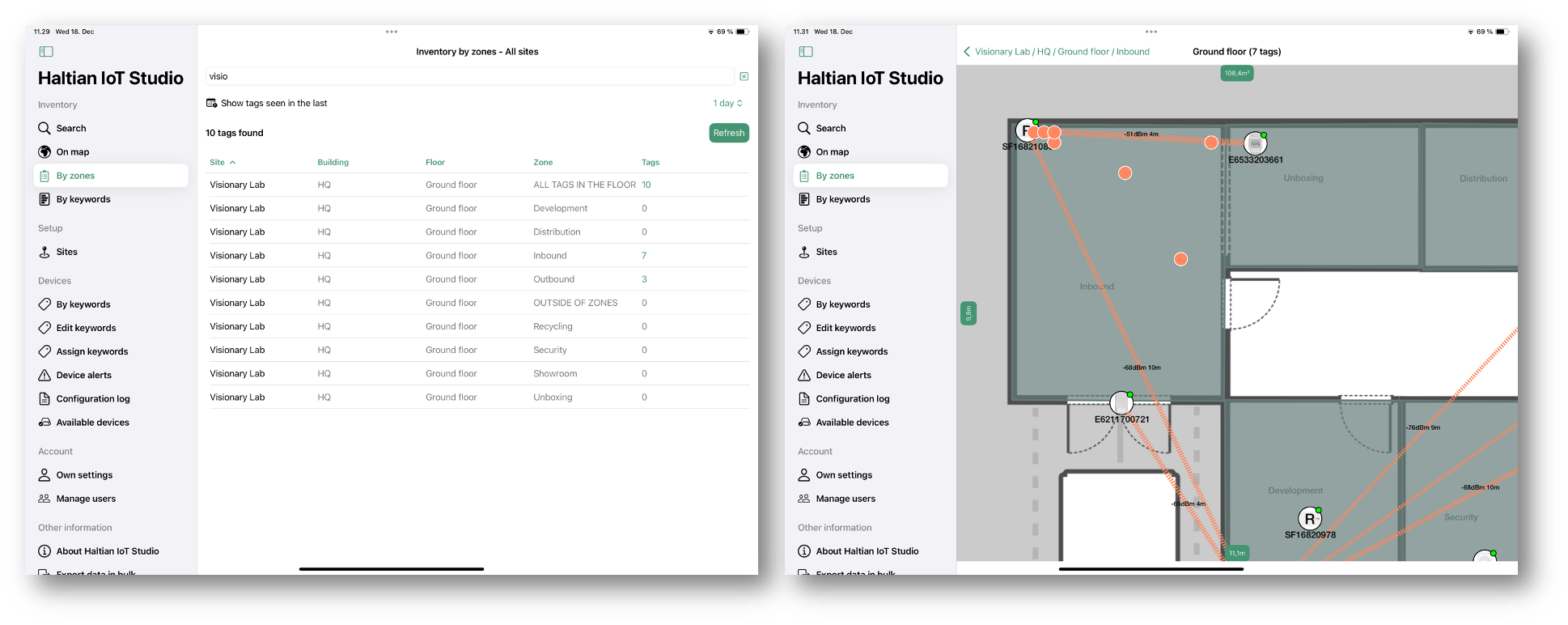The width and height of the screenshot is (1568, 625).
Task: Click calendar icon beside 'Show tags seen'
Action: click(x=211, y=103)
